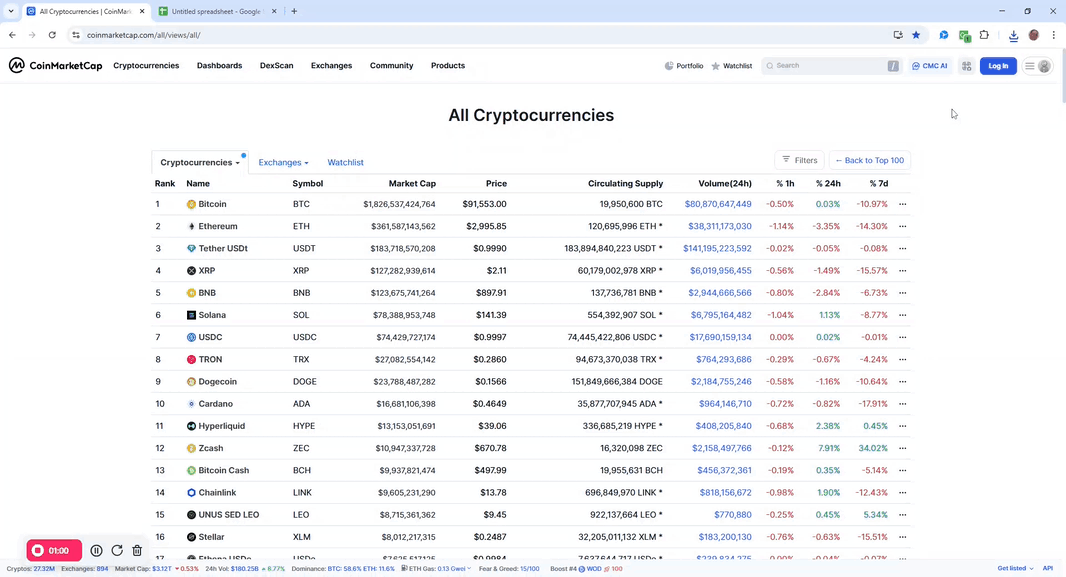Screen dimensions: 1066x577
Task: Open CMC AI from the header
Action: coord(929,65)
